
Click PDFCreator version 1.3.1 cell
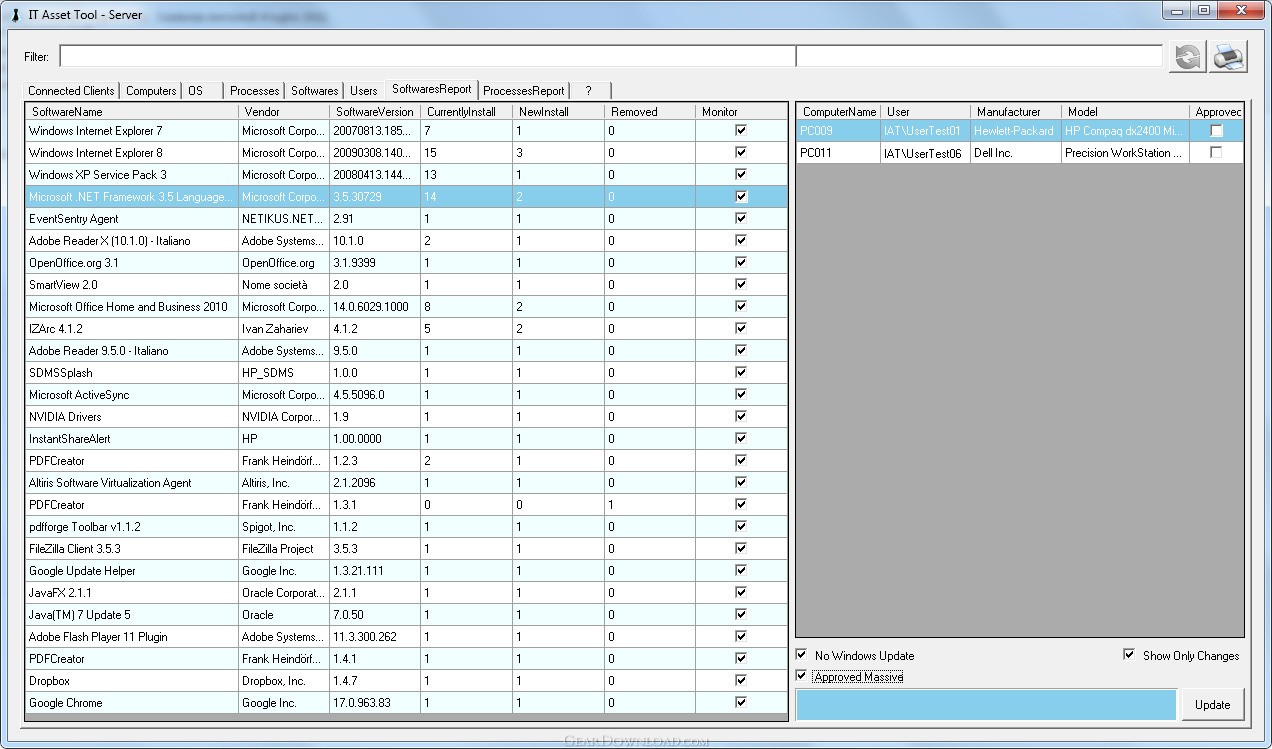pyautogui.click(x=375, y=505)
